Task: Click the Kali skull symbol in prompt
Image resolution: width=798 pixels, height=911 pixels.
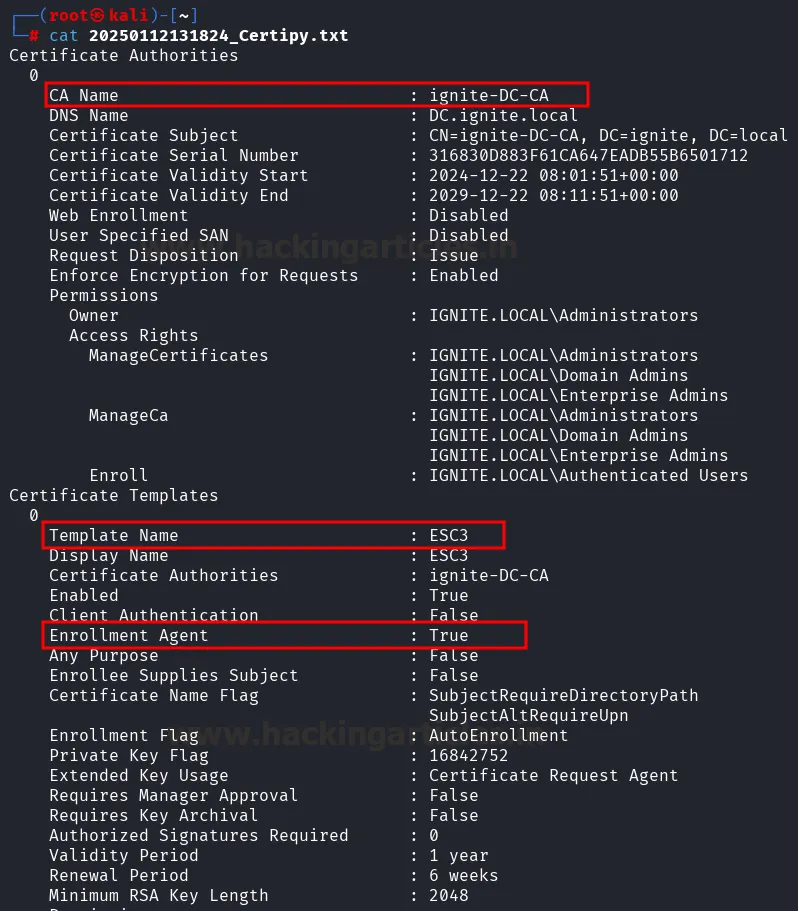Action: pyautogui.click(x=99, y=15)
